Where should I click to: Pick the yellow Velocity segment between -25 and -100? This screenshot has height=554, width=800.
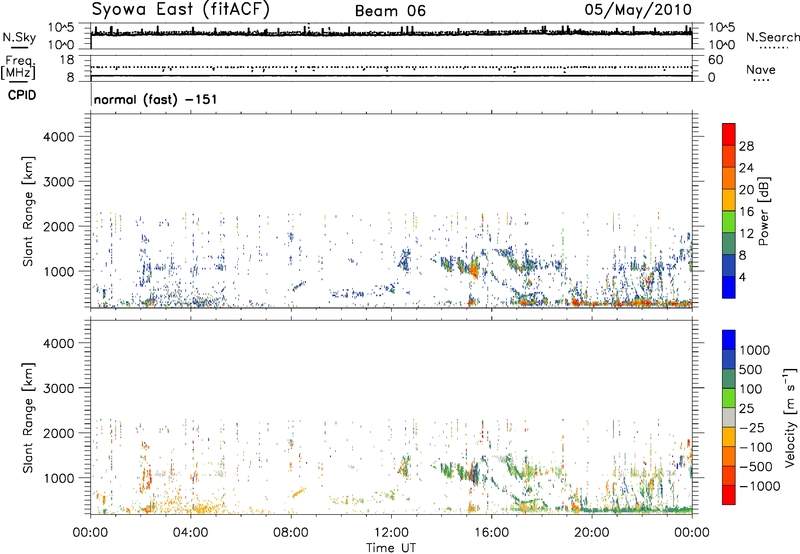click(729, 437)
